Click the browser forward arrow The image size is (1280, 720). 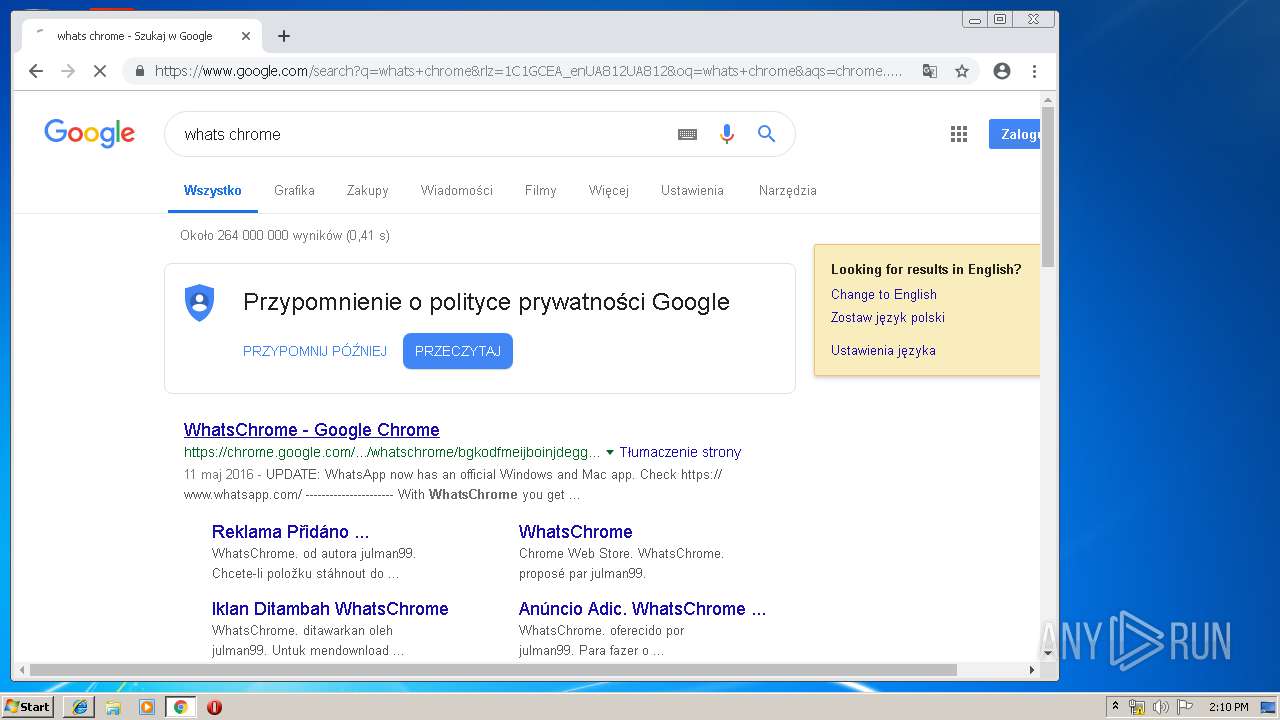[68, 71]
